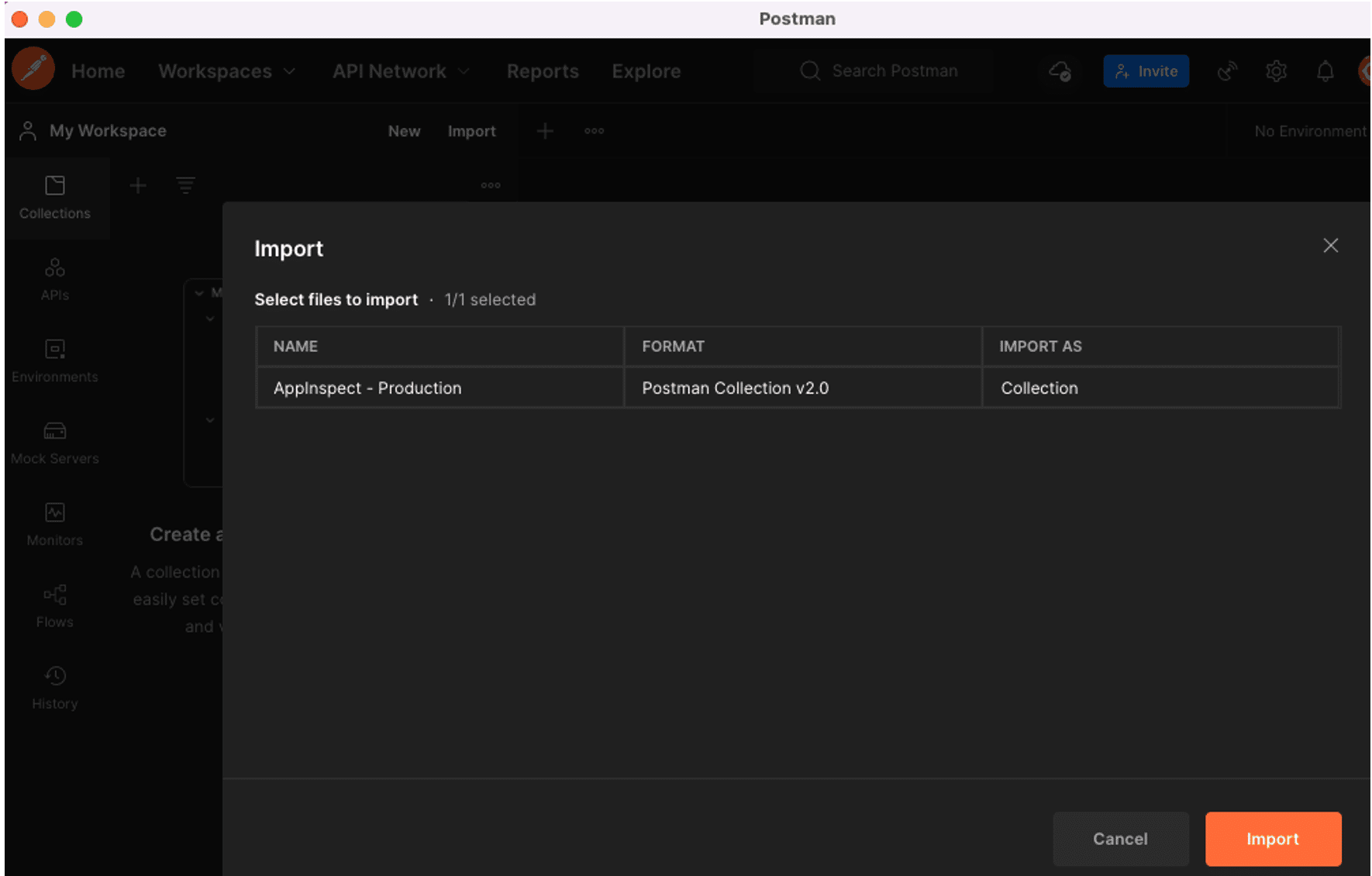This screenshot has height=876, width=1372.
Task: Open the Flows sidebar section
Action: coord(55,607)
